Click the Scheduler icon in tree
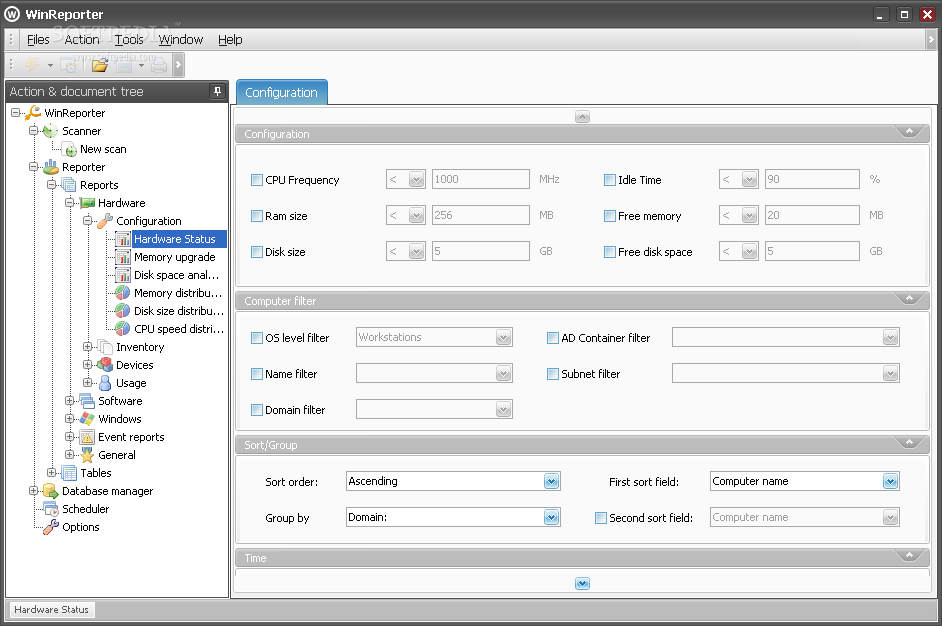 click(x=50, y=509)
